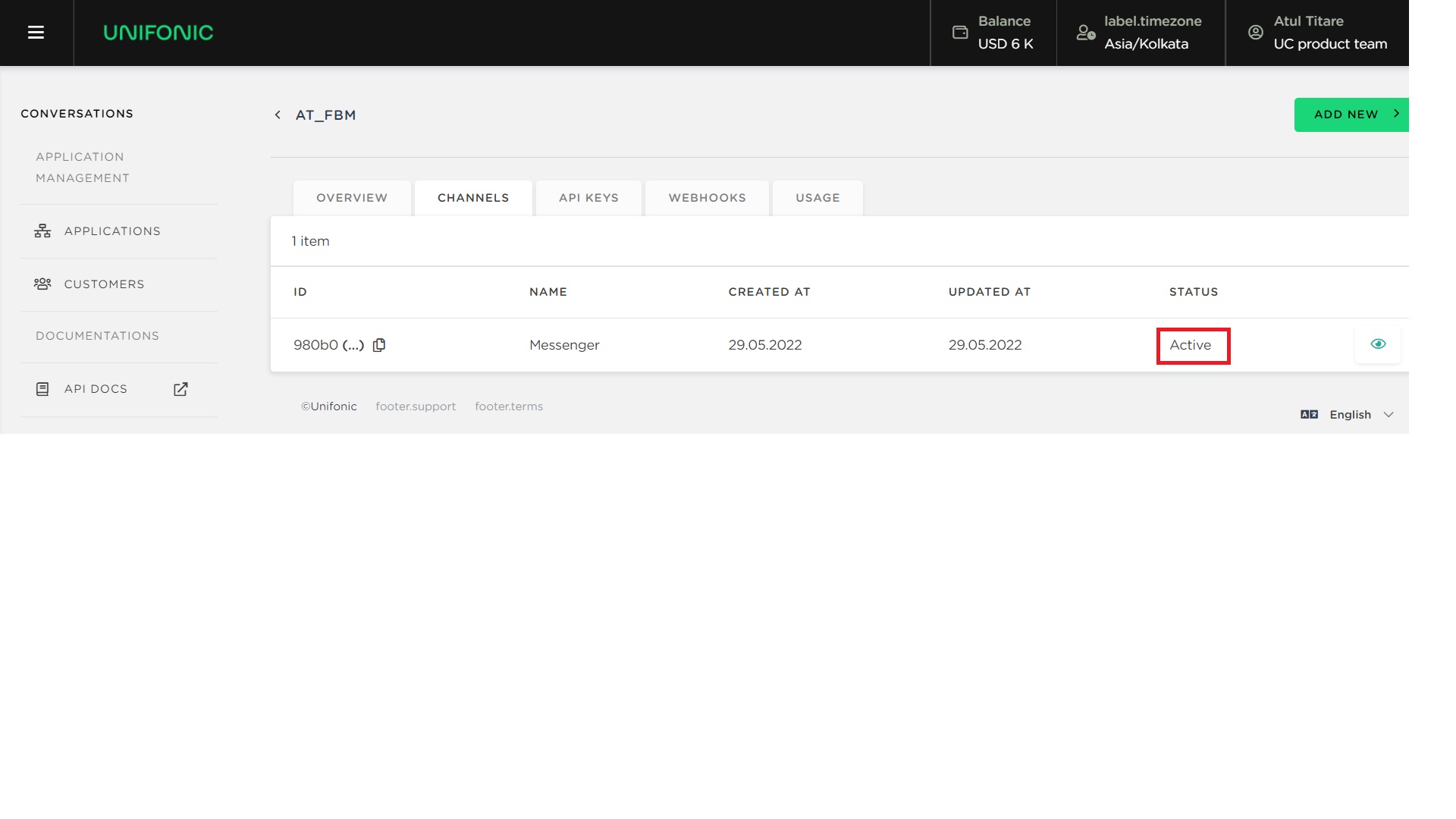Click the Active status cell
The image size is (1456, 819).
click(x=1191, y=345)
